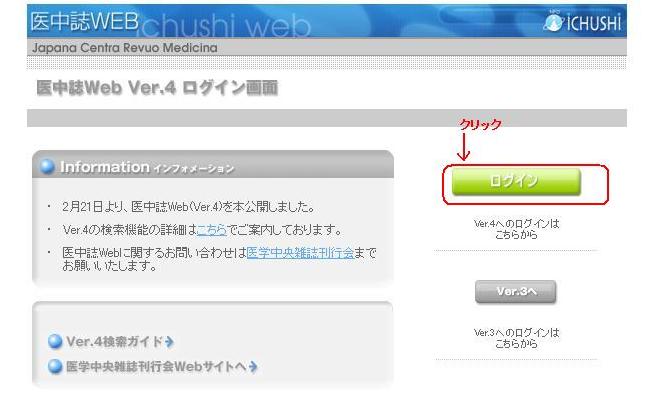Click the Japana Centra Revuo Medicina subtitle
The image size is (670, 406).
pyautogui.click(x=125, y=48)
